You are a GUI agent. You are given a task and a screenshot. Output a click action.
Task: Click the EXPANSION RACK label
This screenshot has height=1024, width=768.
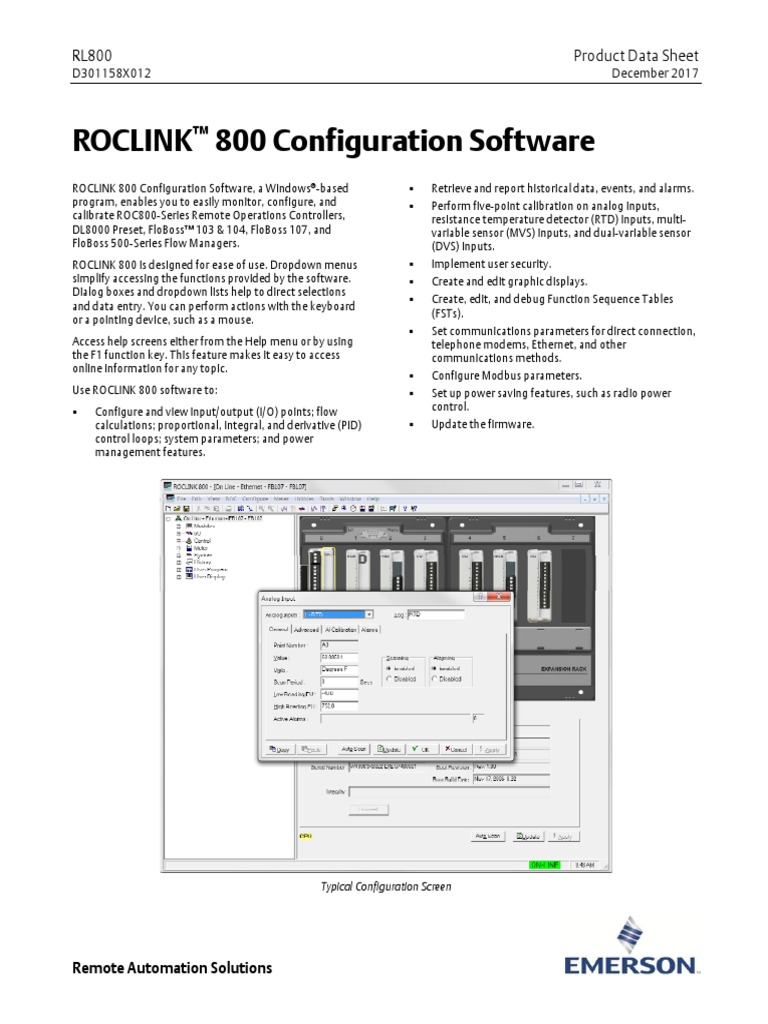coord(564,669)
